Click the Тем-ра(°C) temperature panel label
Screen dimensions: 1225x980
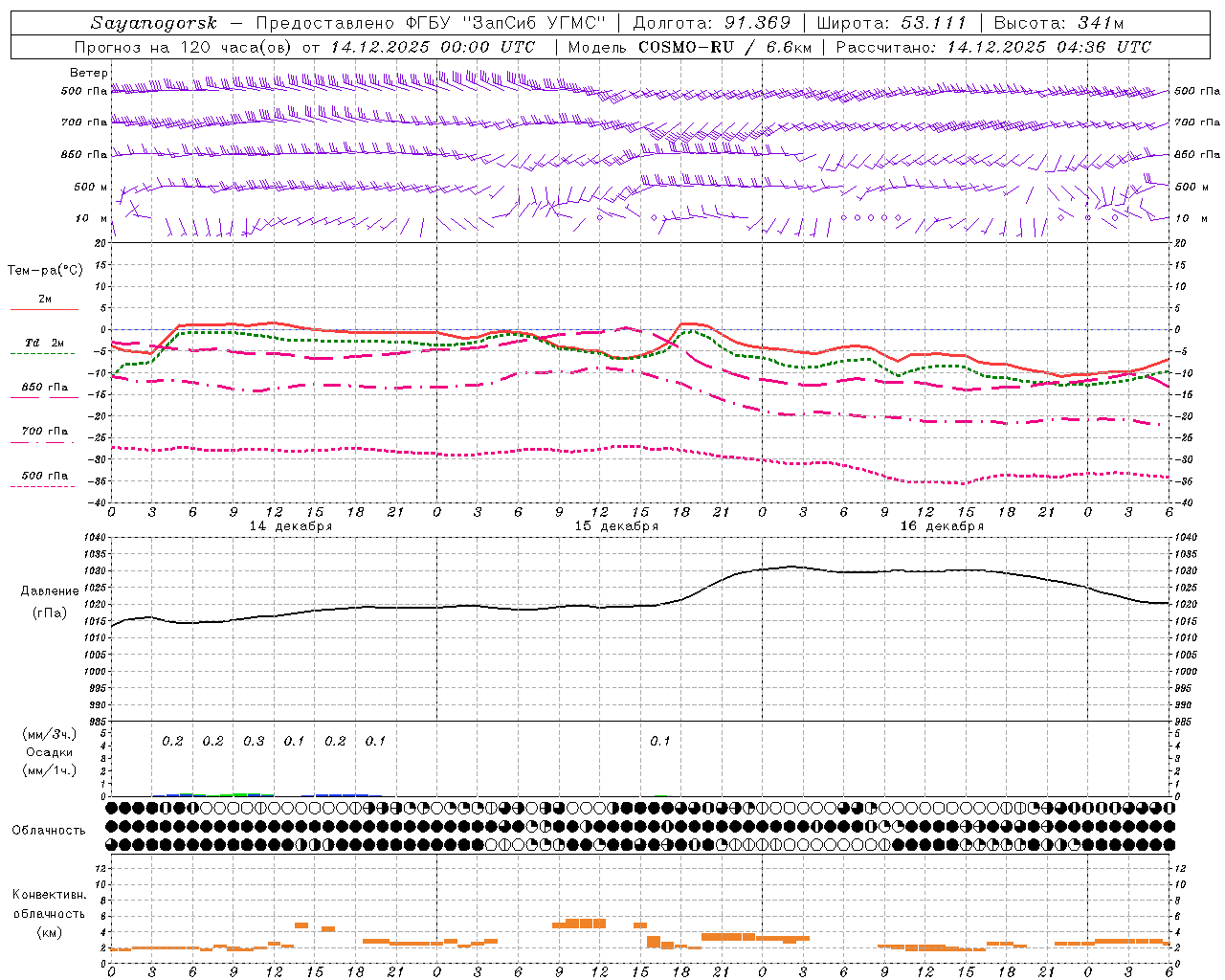[45, 271]
